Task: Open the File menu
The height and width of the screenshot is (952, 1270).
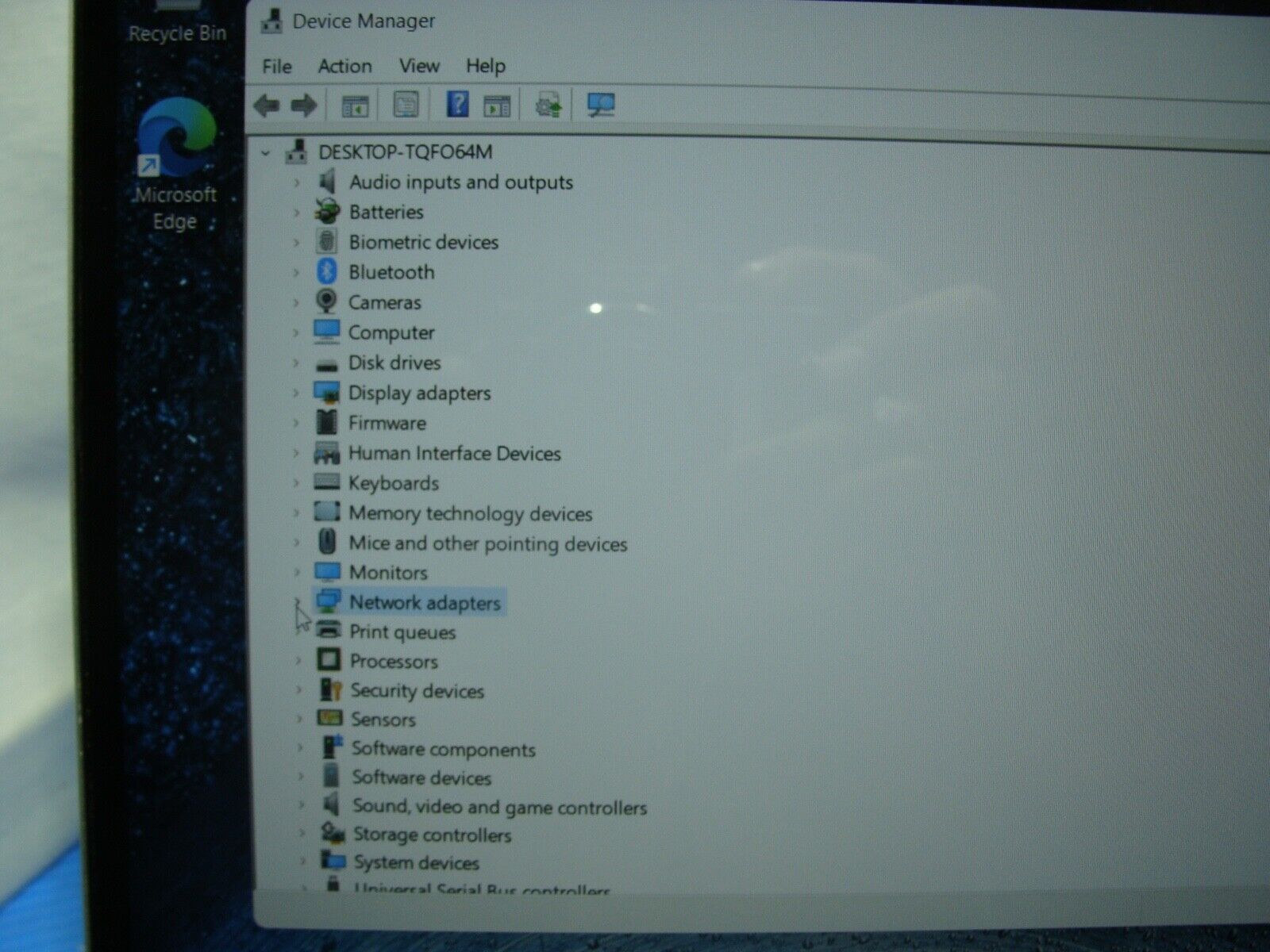Action: 277,66
